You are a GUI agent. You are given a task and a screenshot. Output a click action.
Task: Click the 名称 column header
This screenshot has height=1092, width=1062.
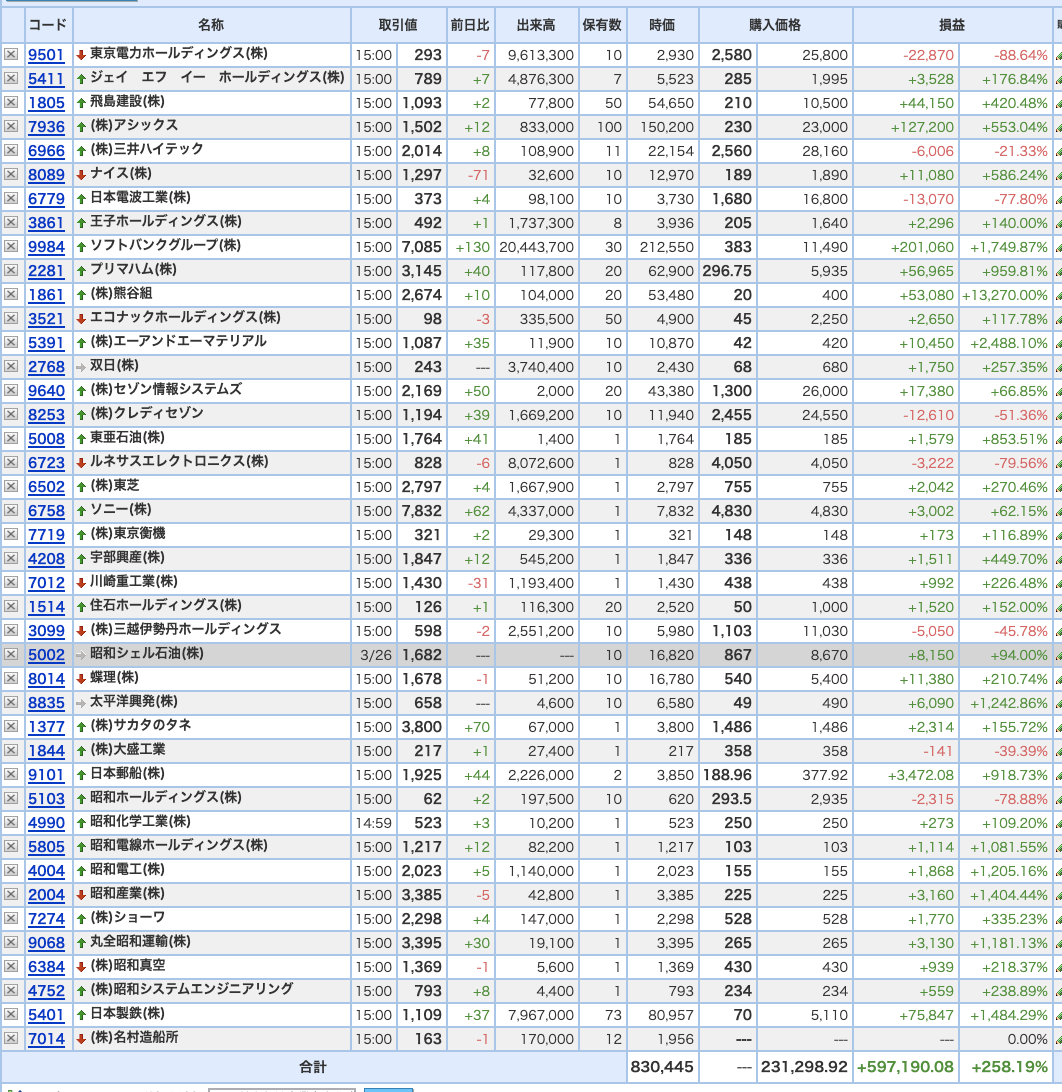tap(211, 25)
